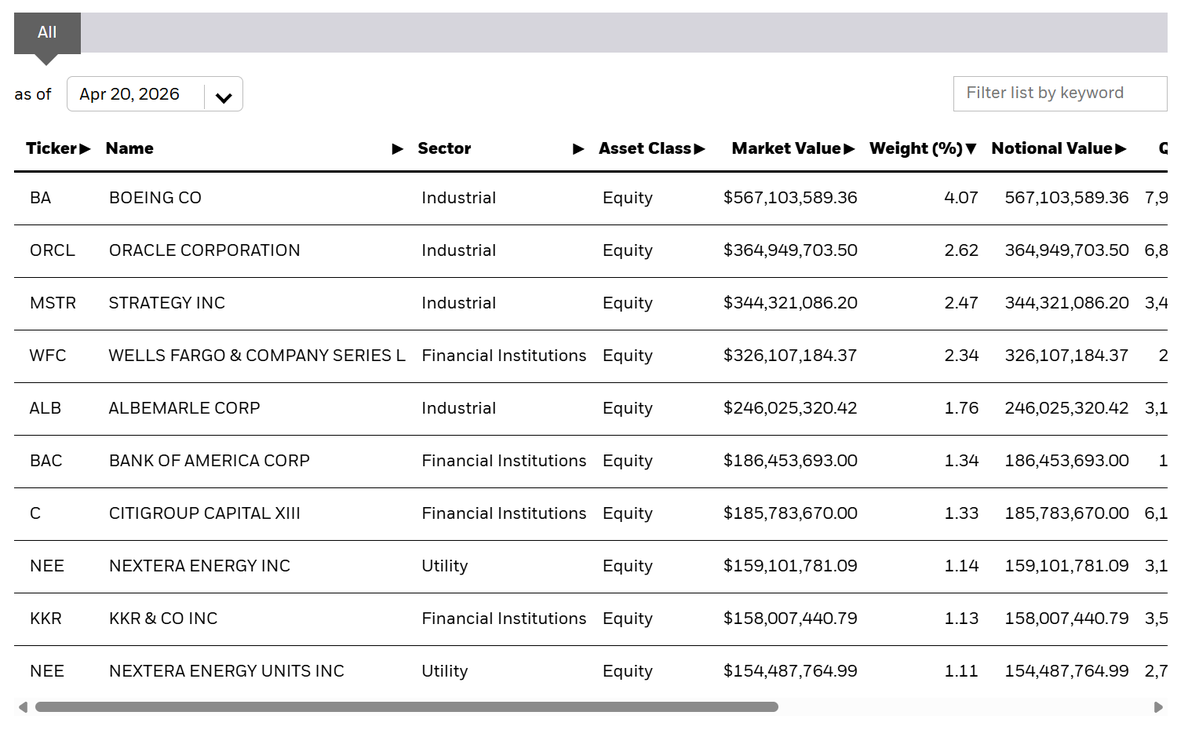Select CITIGROUP CAPITAL XIII name
Viewport: 1199px width, 730px height.
(x=204, y=514)
